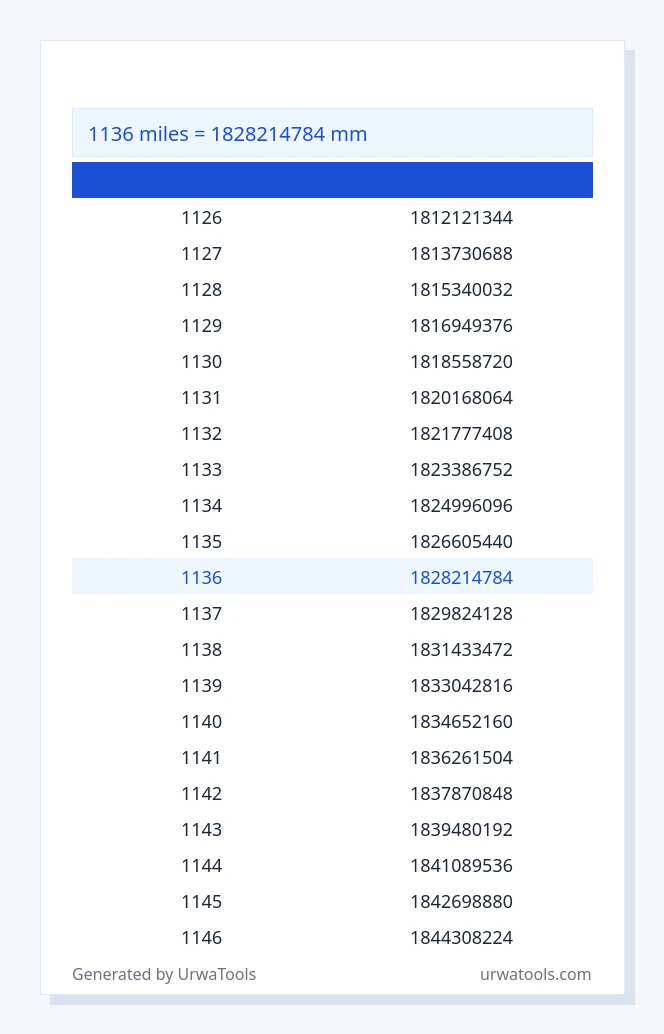
Task: Select the 1831433472 value
Action: point(462,650)
